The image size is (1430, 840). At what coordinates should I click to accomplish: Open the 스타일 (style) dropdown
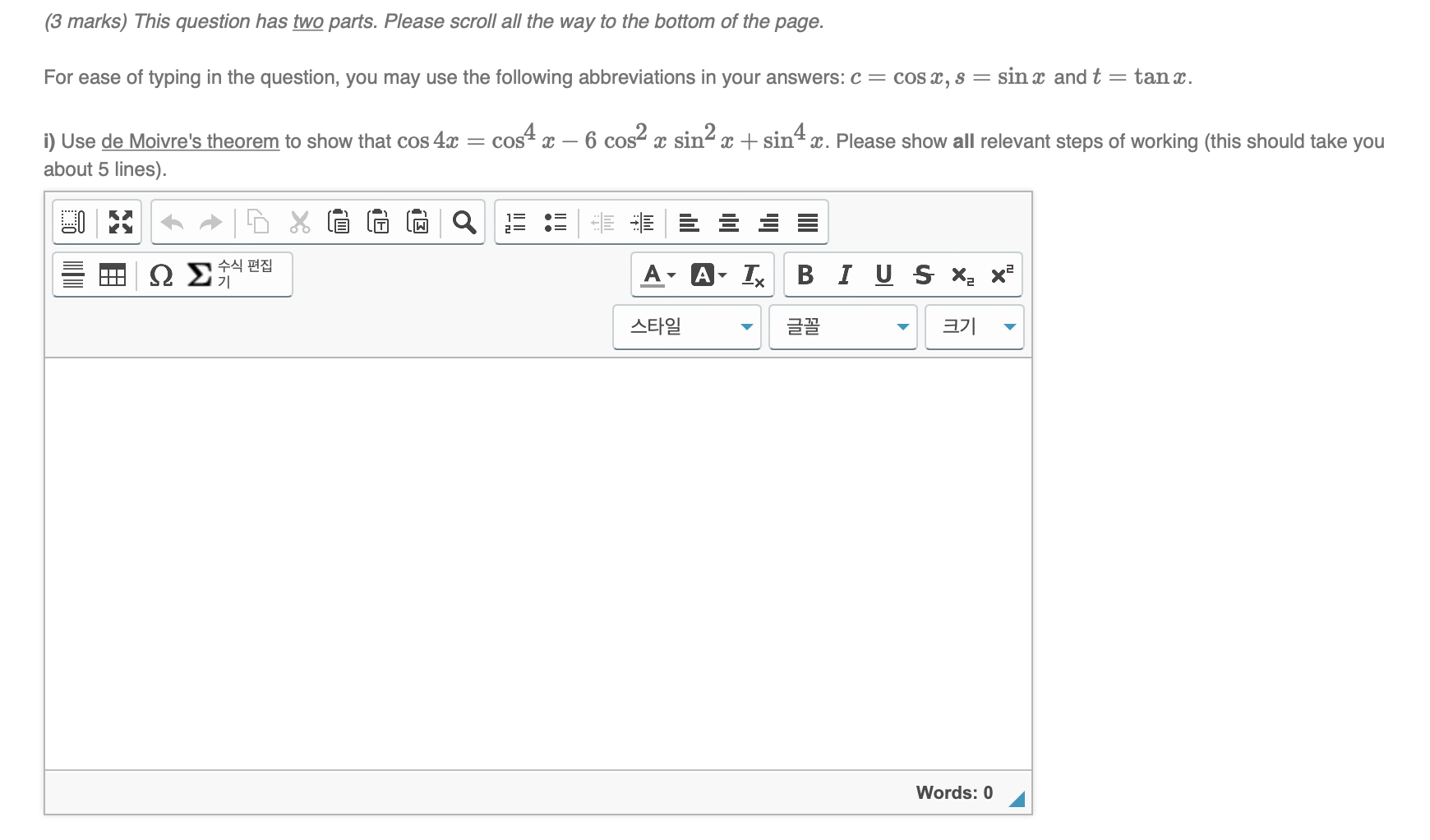pyautogui.click(x=686, y=326)
